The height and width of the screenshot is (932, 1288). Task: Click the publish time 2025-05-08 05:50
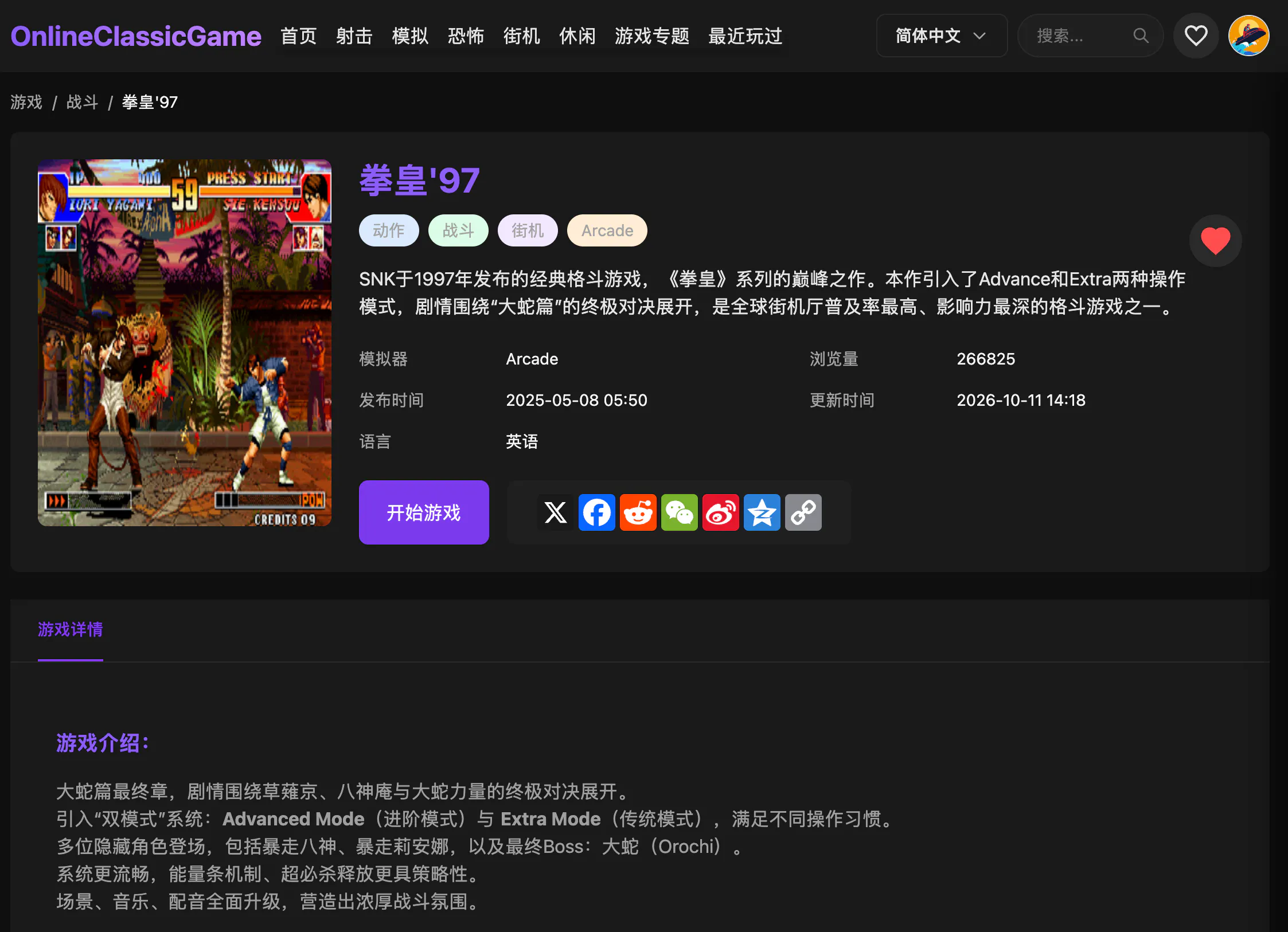[x=576, y=400]
